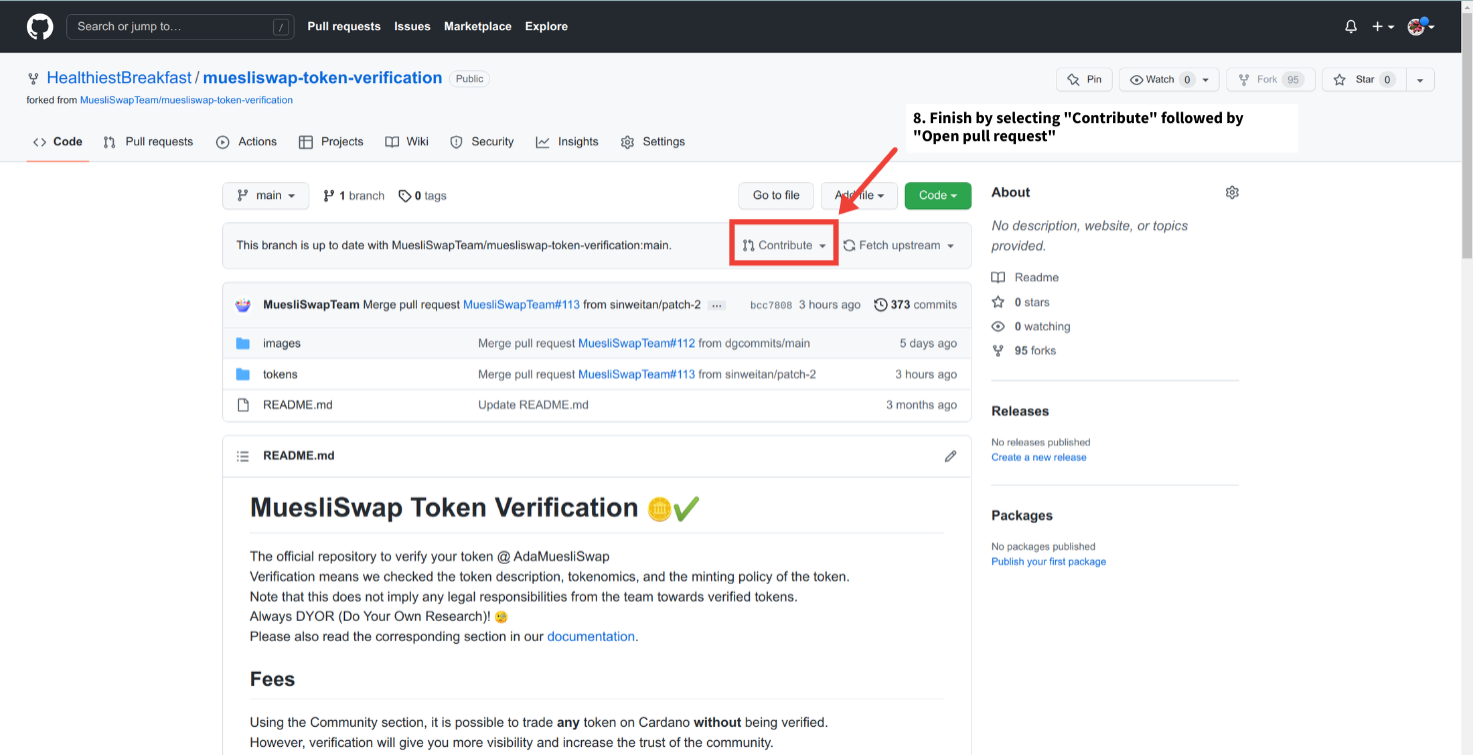Click Publish your first package
Viewport: 1473px width, 755px height.
coord(1049,562)
